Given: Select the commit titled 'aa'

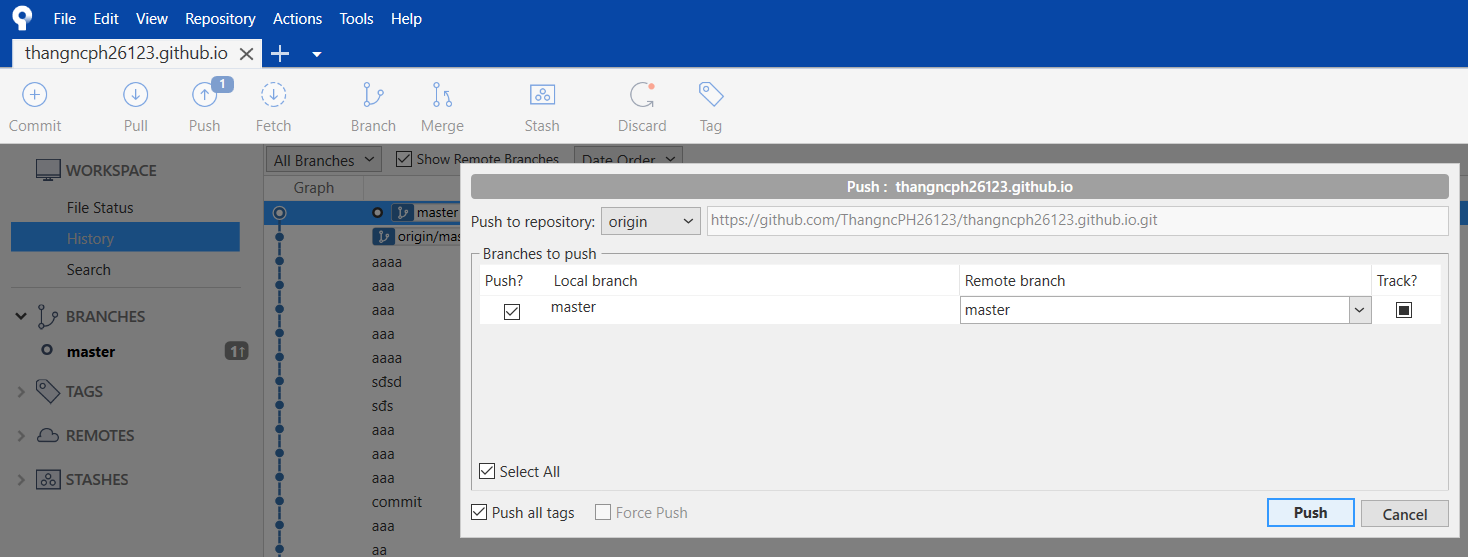Looking at the screenshot, I should [379, 549].
